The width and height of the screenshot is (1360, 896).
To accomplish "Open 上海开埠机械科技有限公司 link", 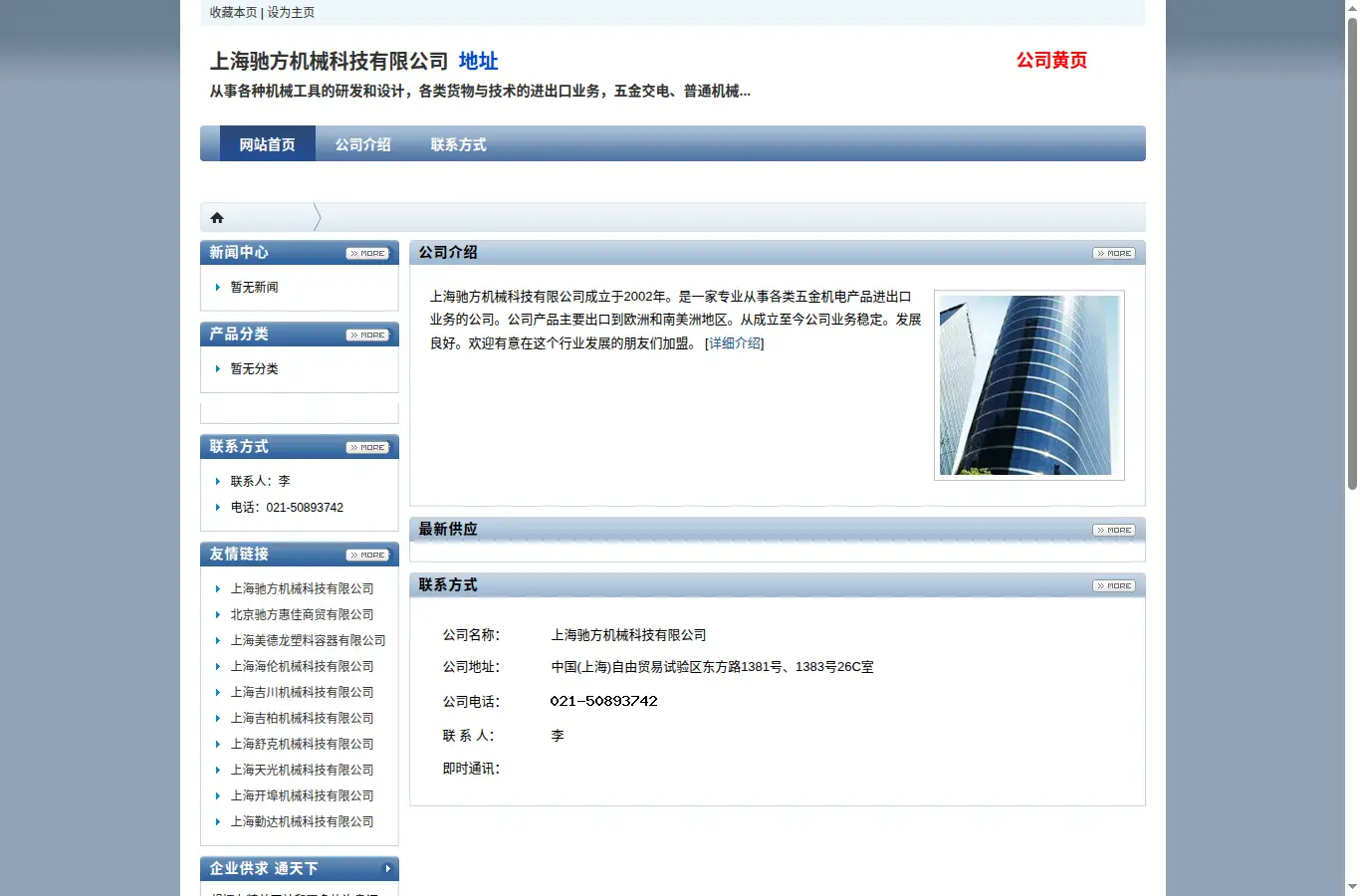I will point(302,796).
